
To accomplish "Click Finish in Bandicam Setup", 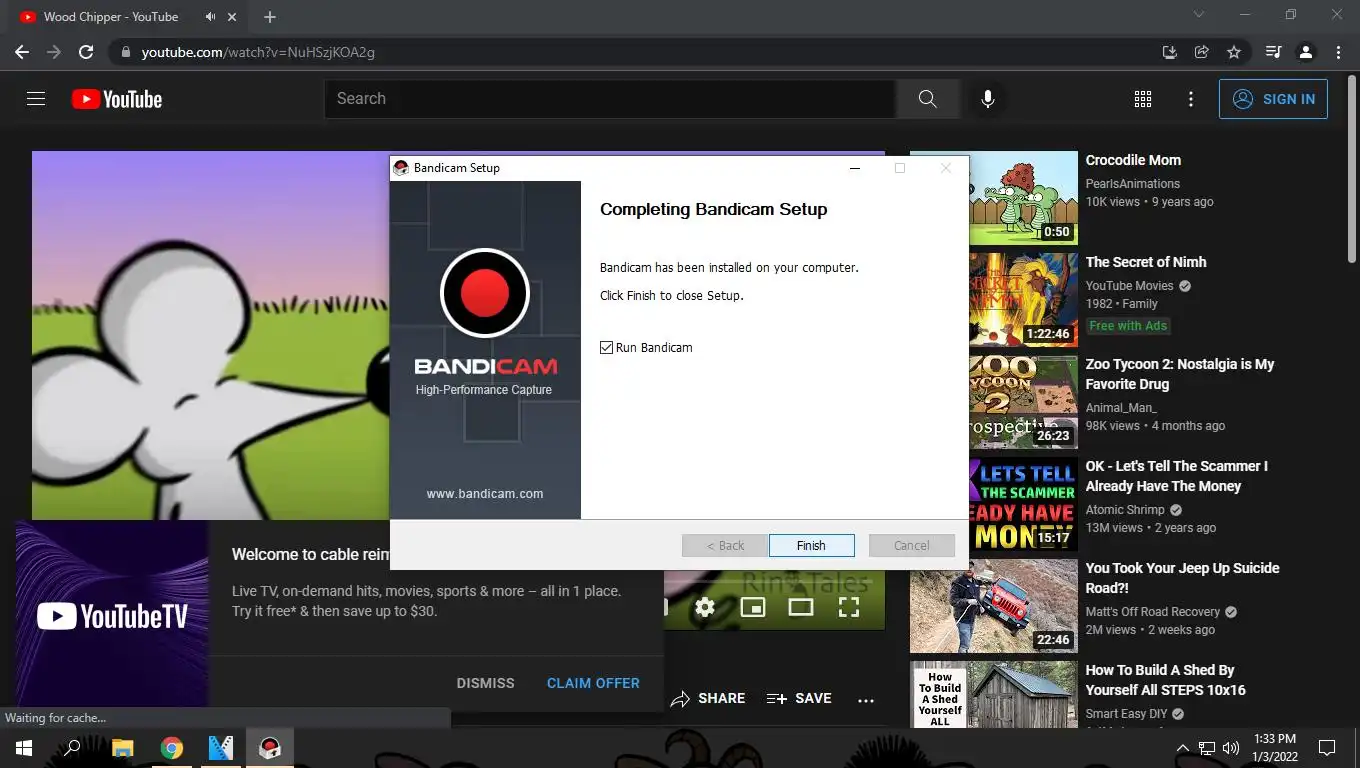I will [811, 545].
